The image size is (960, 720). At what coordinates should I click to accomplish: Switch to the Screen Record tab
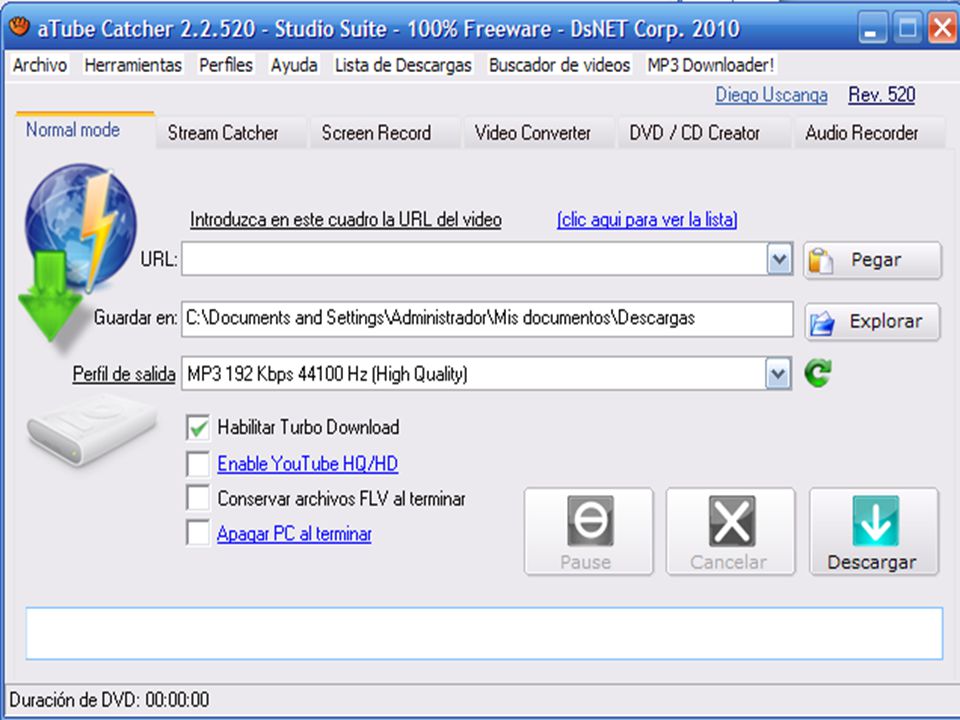tap(384, 133)
